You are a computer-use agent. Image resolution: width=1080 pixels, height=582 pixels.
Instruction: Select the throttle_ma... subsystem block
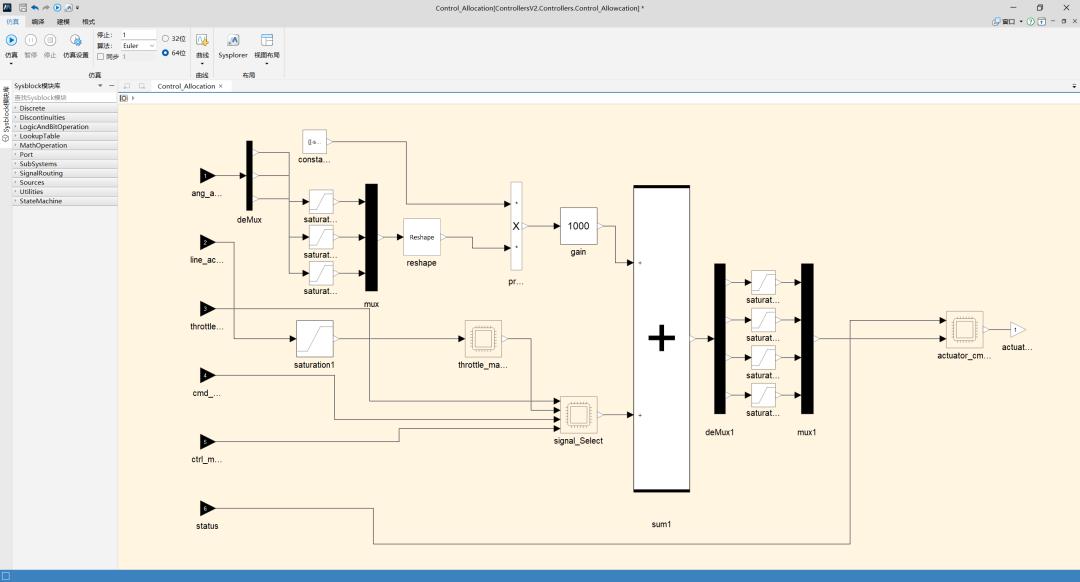[483, 339]
